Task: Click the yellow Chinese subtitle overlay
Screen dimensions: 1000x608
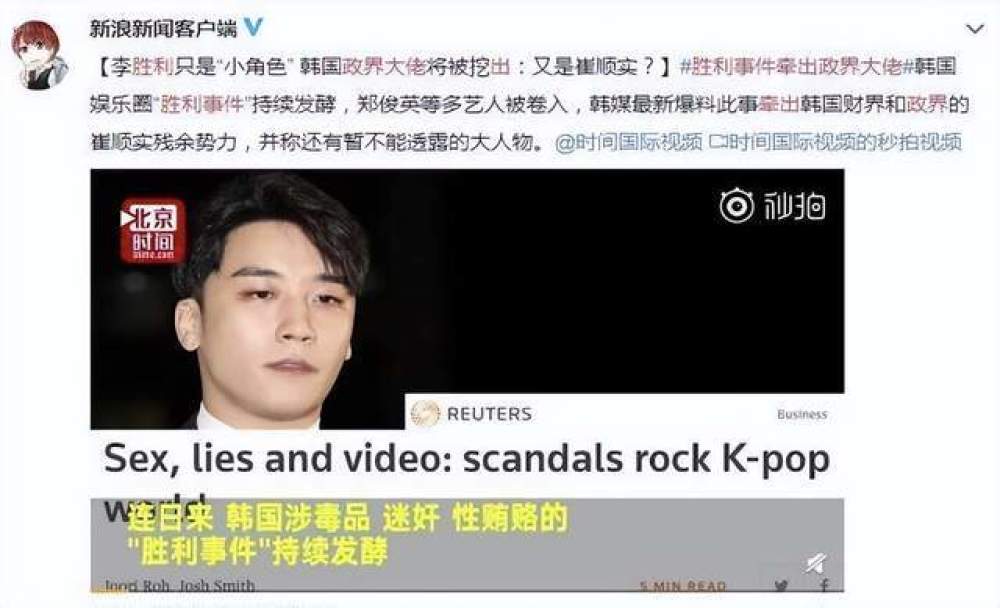Action: click(x=348, y=535)
